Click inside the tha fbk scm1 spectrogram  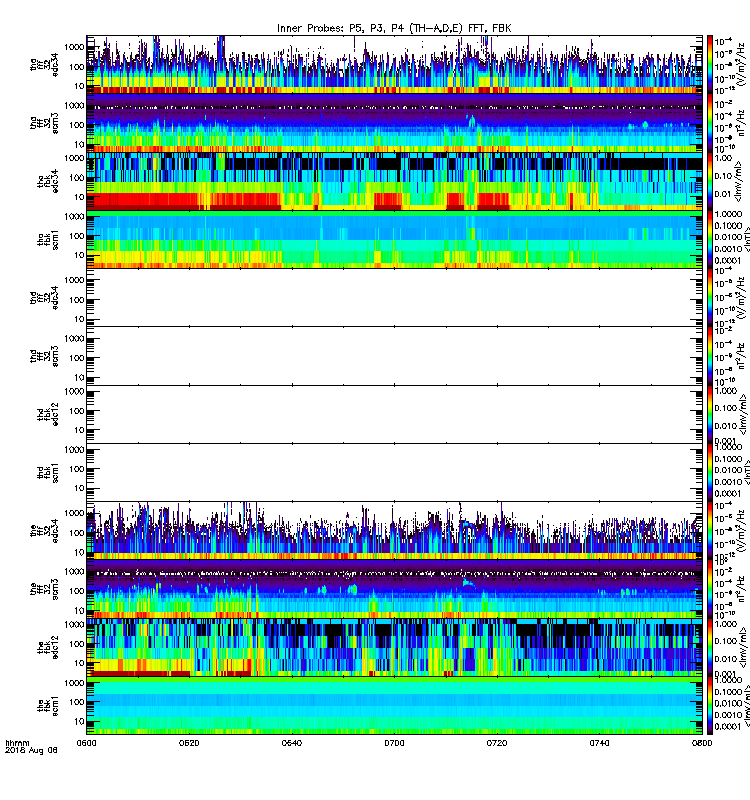coord(394,239)
